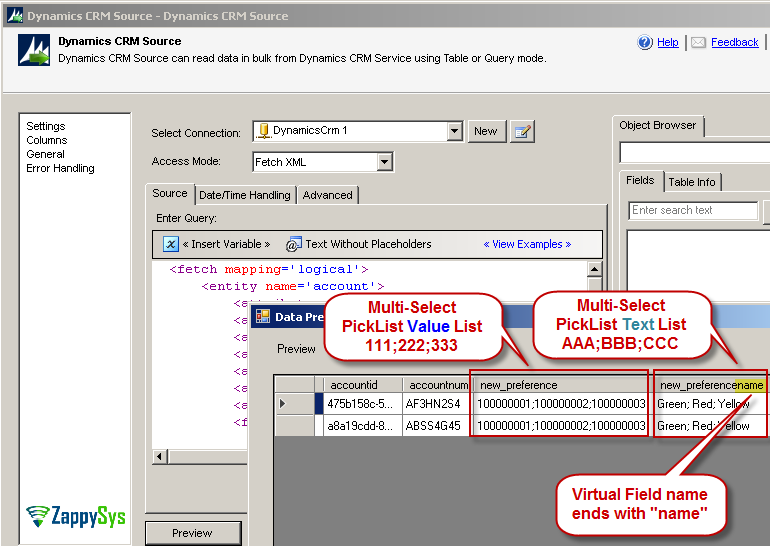Select Columns in the left list

pyautogui.click(x=47, y=140)
